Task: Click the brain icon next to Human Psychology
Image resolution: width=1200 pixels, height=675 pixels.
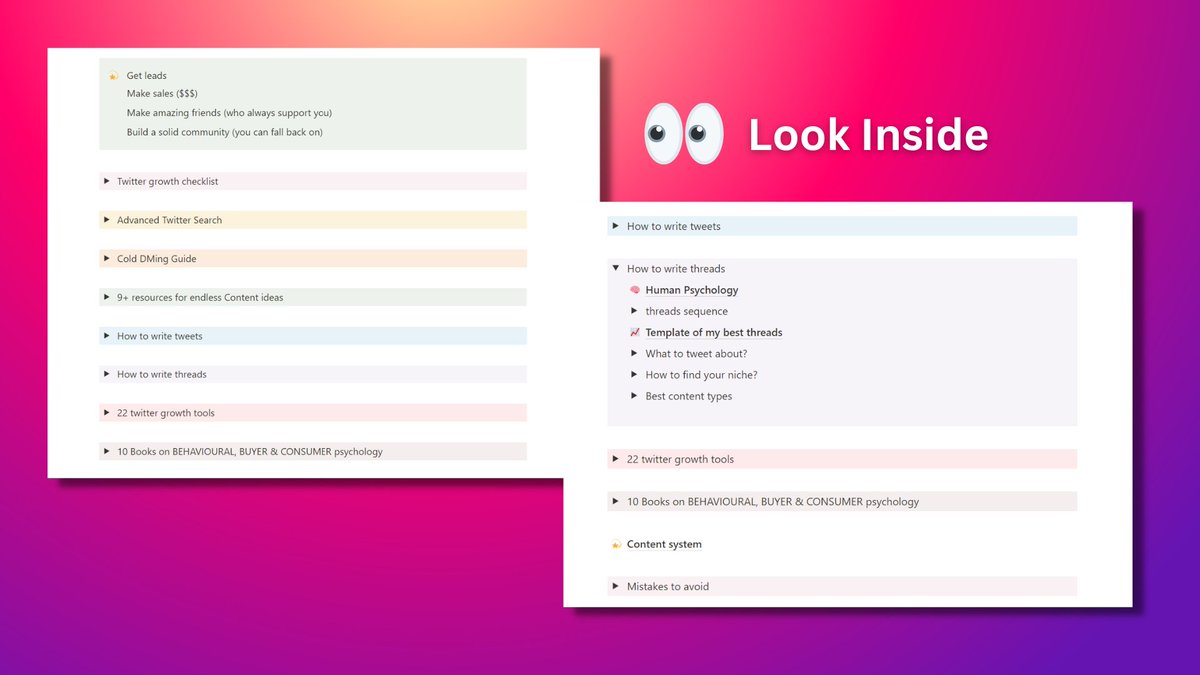Action: [634, 290]
